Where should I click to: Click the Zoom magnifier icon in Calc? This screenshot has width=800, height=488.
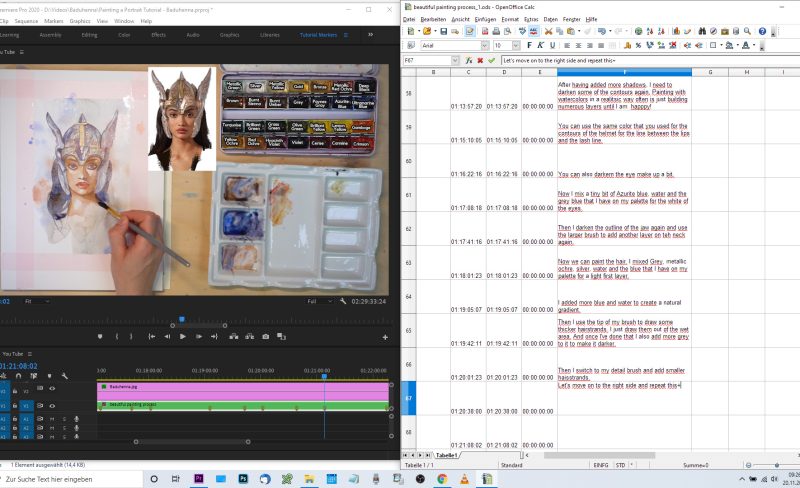coord(747,32)
